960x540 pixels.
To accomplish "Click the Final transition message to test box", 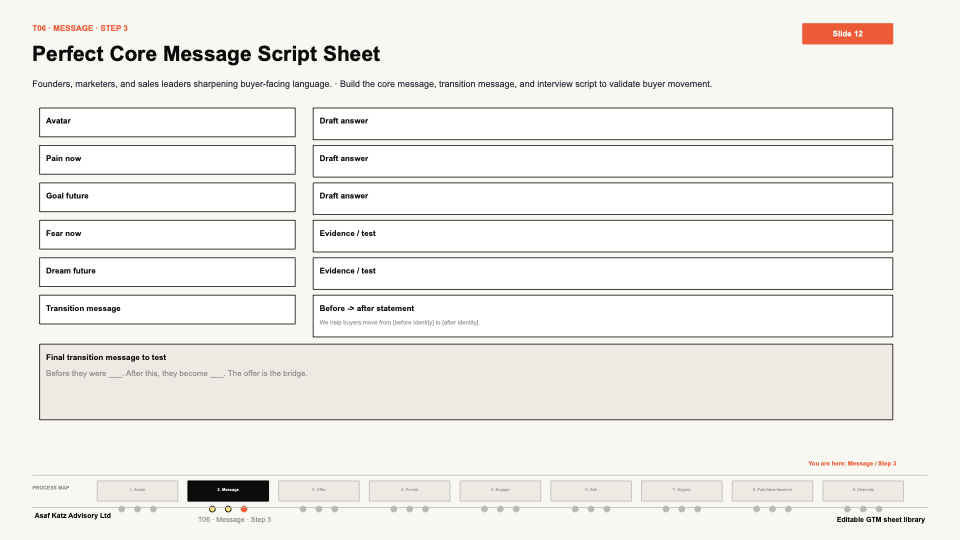I will (x=466, y=382).
